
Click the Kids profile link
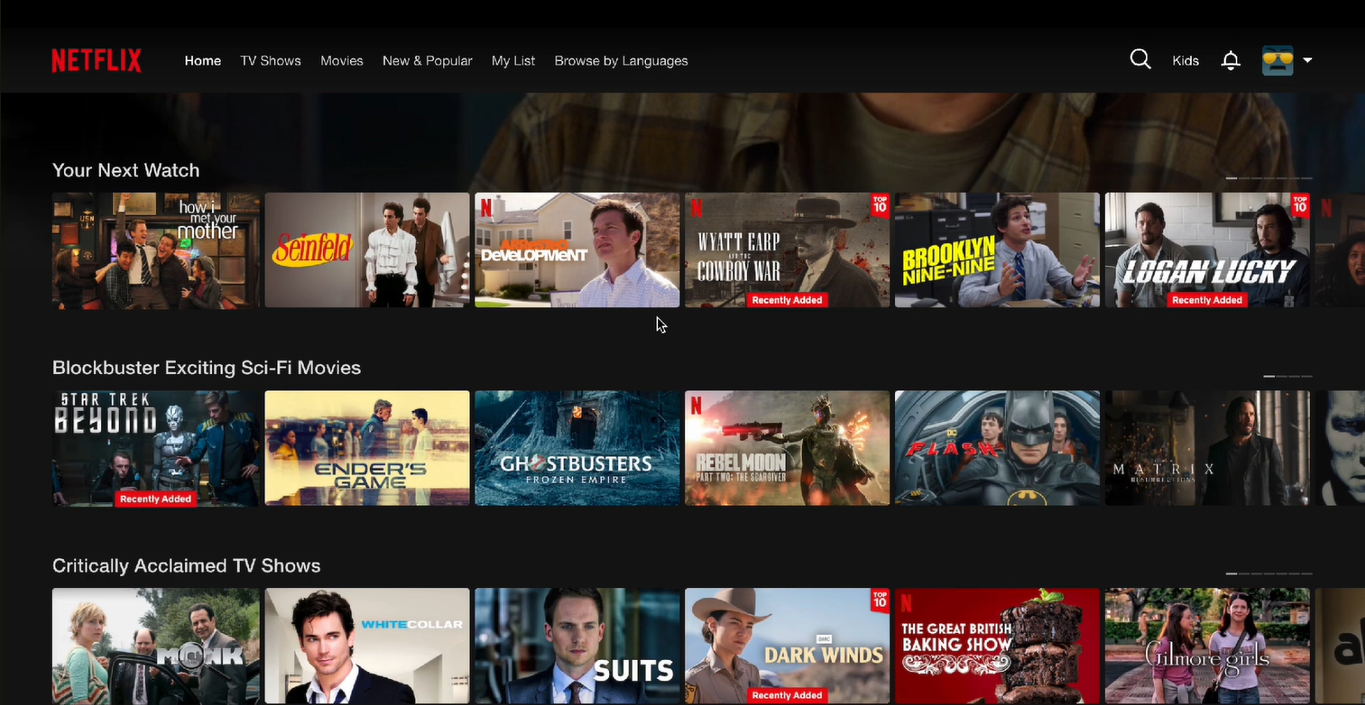point(1185,60)
